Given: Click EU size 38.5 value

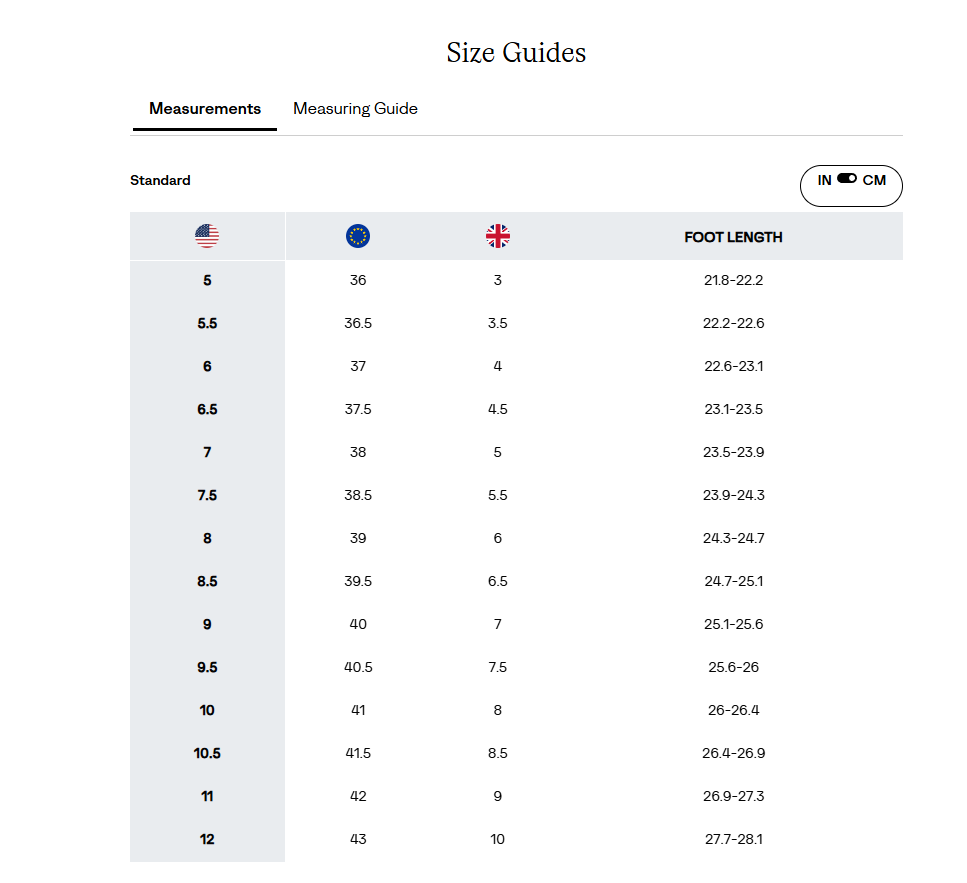Looking at the screenshot, I should point(358,495).
